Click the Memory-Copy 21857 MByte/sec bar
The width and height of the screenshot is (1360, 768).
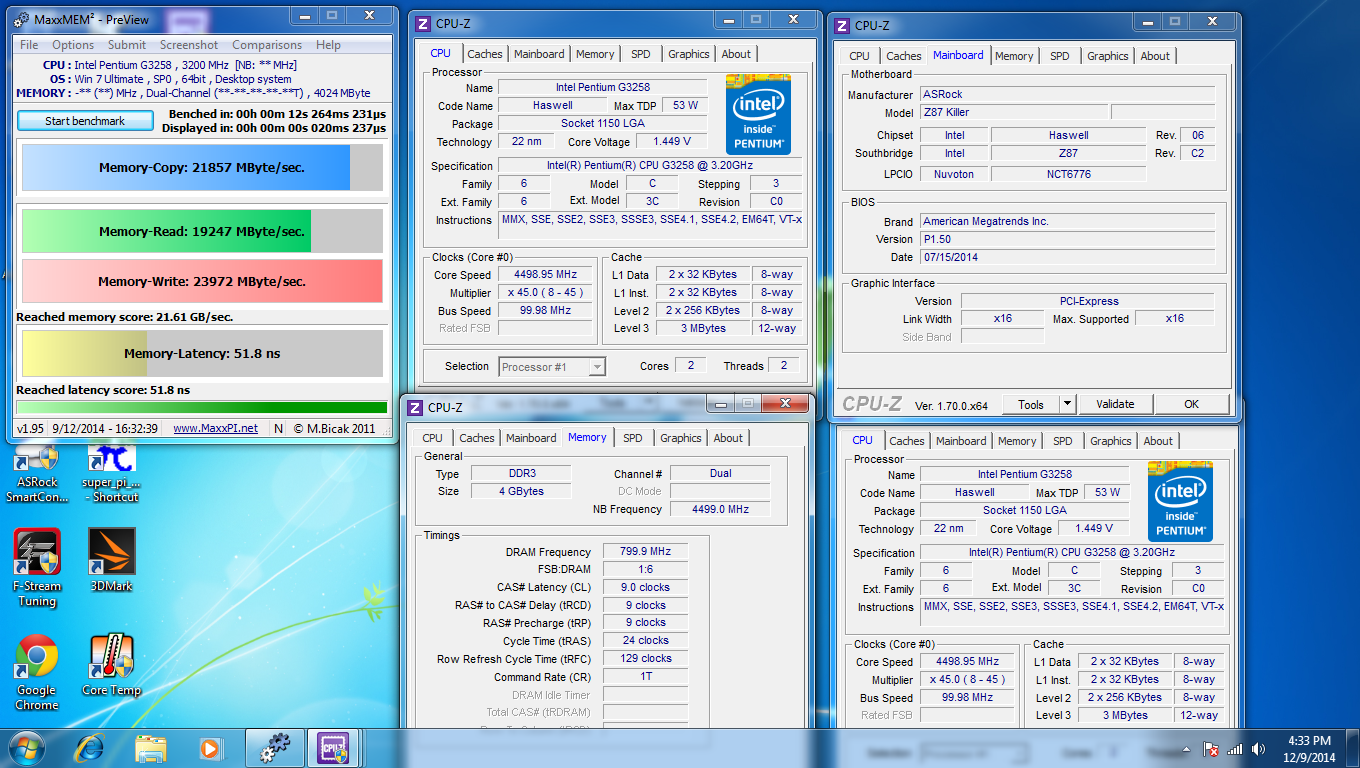[202, 168]
